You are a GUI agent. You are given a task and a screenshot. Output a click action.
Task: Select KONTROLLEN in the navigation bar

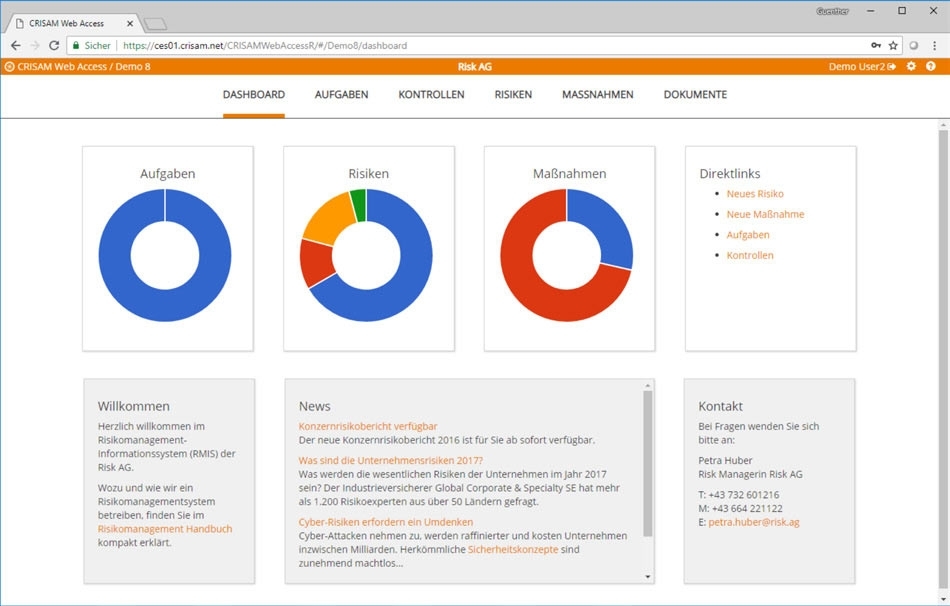point(431,94)
